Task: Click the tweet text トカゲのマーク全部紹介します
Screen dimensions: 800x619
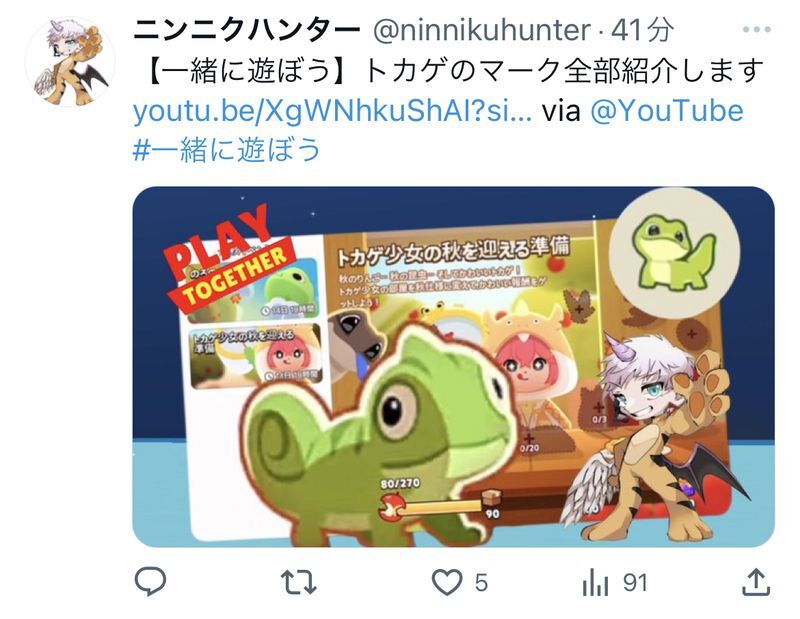Action: point(564,70)
